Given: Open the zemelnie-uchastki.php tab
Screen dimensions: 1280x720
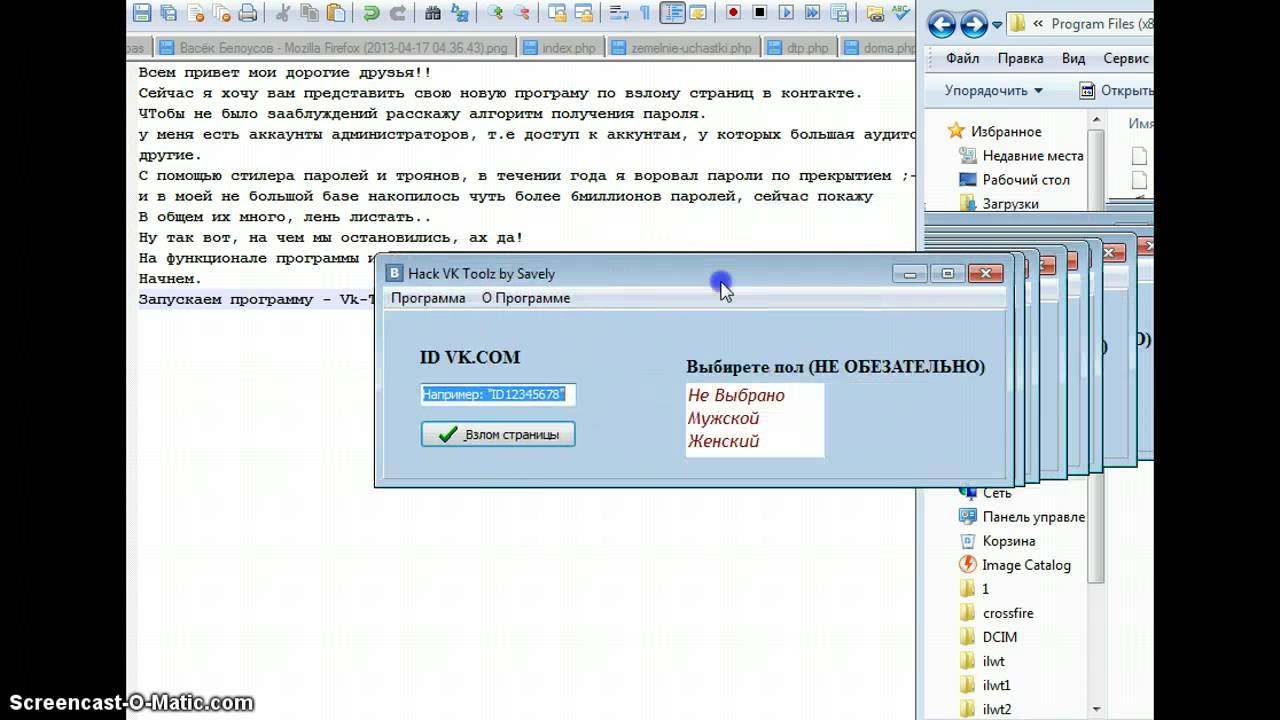Looking at the screenshot, I should point(681,47).
